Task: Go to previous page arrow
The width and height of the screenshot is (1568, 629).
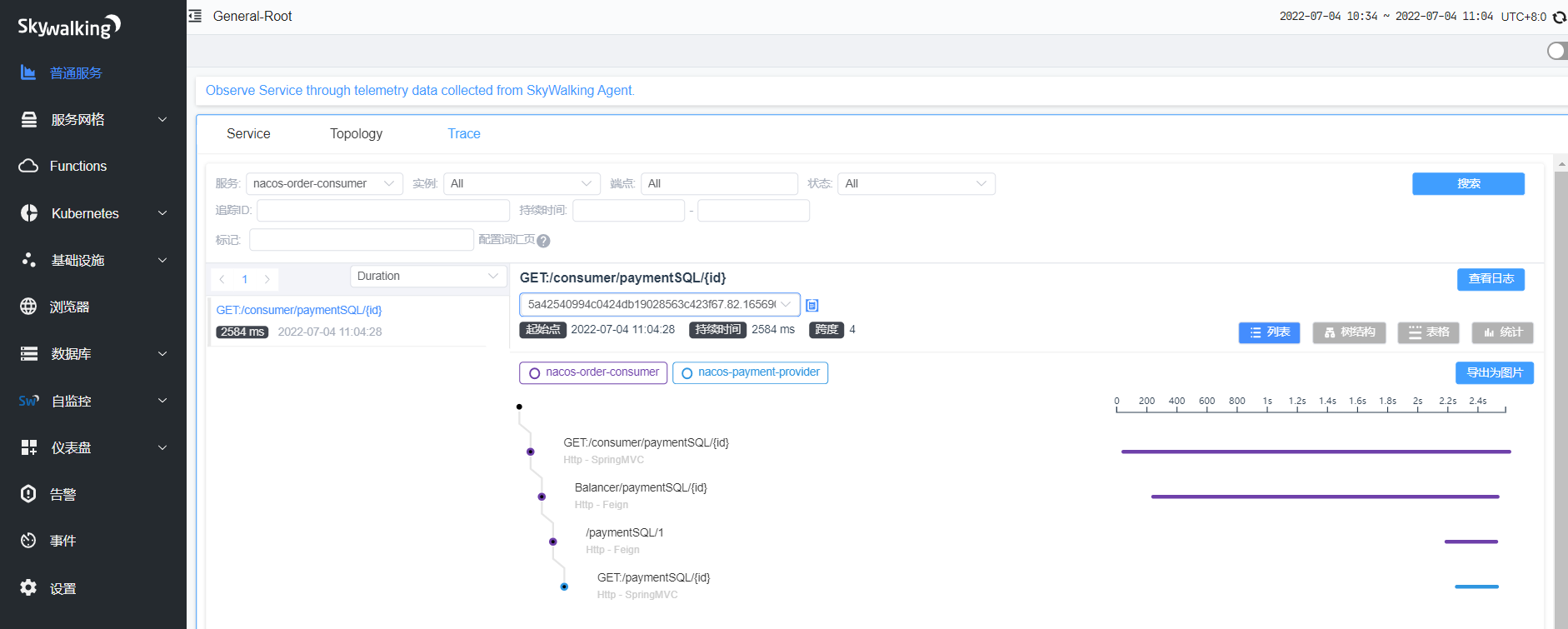Action: coord(222,279)
